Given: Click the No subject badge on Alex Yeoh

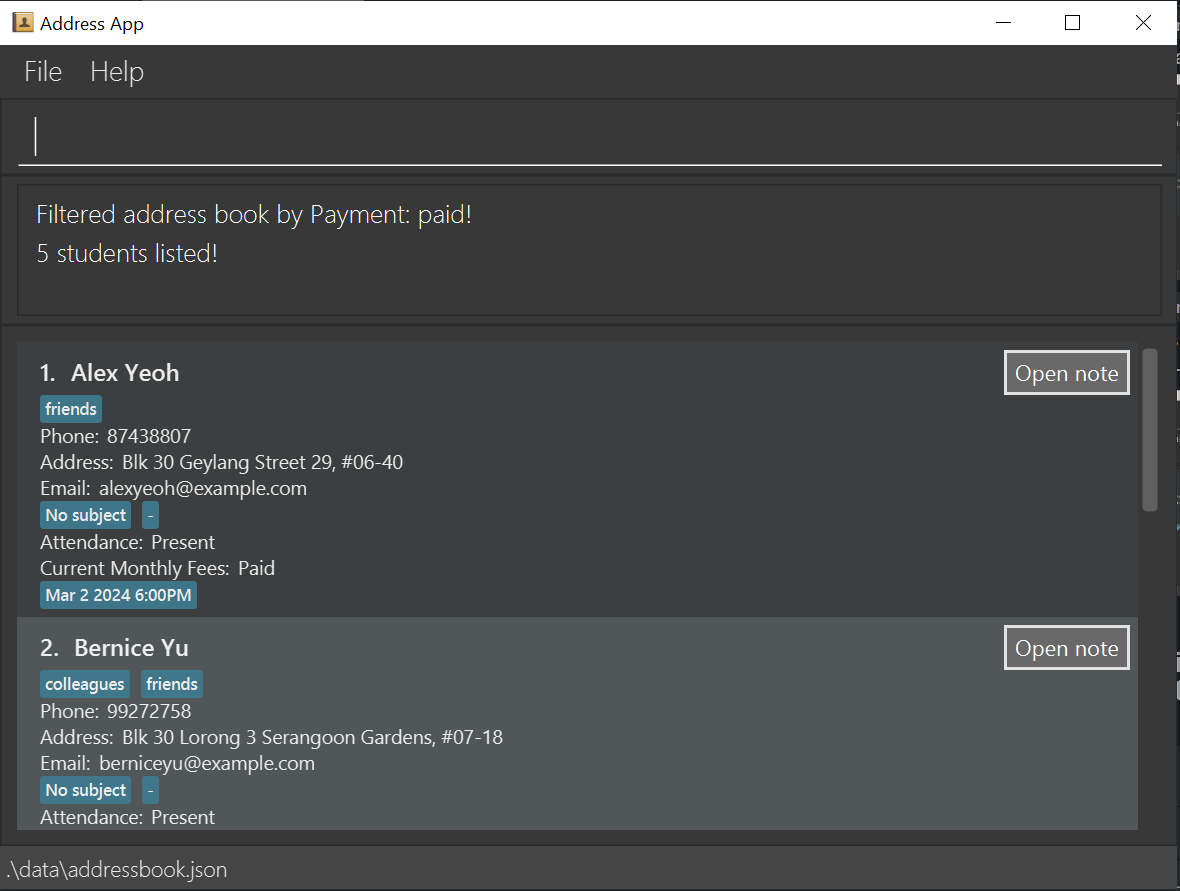Looking at the screenshot, I should coord(85,514).
